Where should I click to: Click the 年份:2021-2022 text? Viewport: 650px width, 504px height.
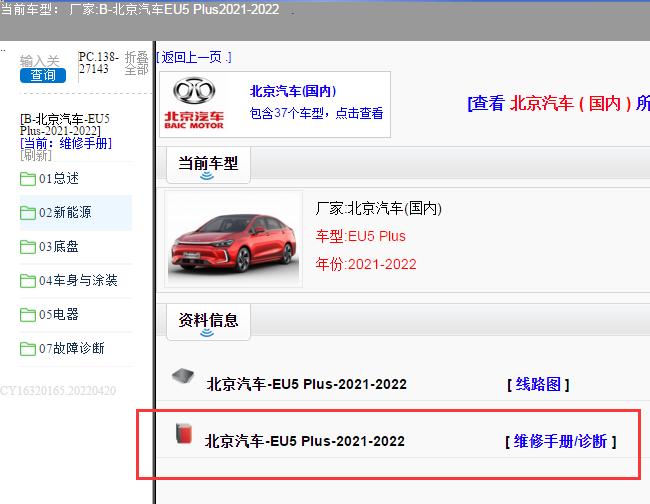point(366,264)
